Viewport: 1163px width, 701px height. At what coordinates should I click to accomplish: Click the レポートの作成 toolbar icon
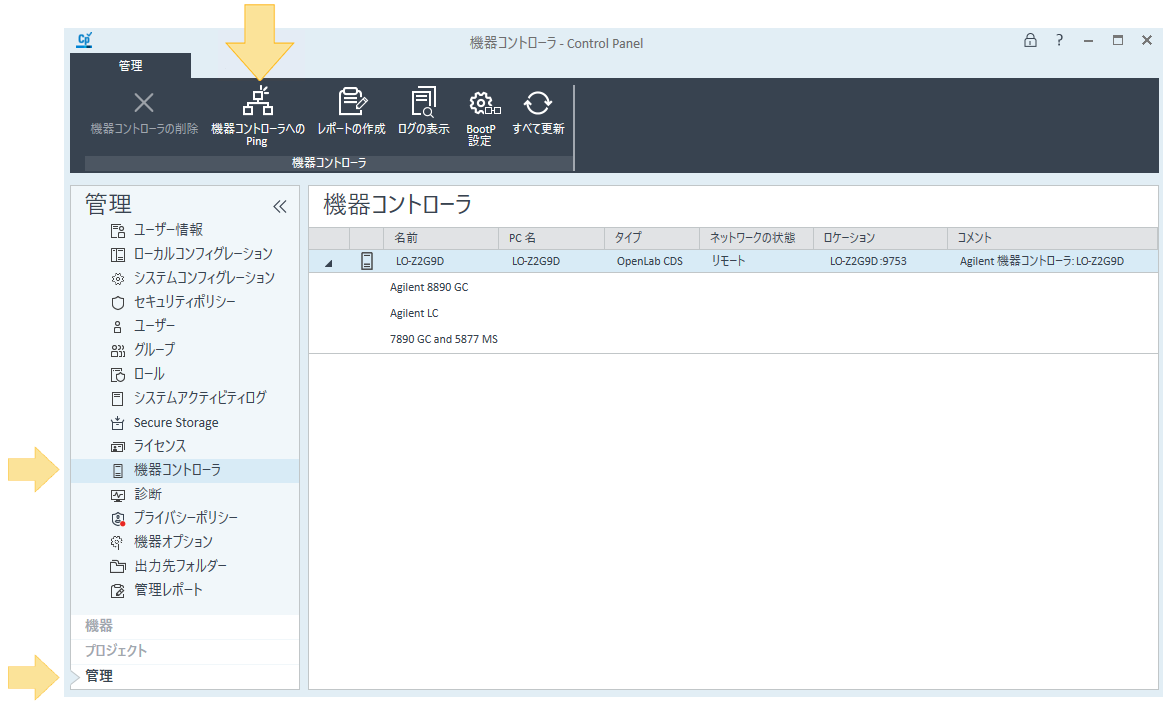point(351,103)
